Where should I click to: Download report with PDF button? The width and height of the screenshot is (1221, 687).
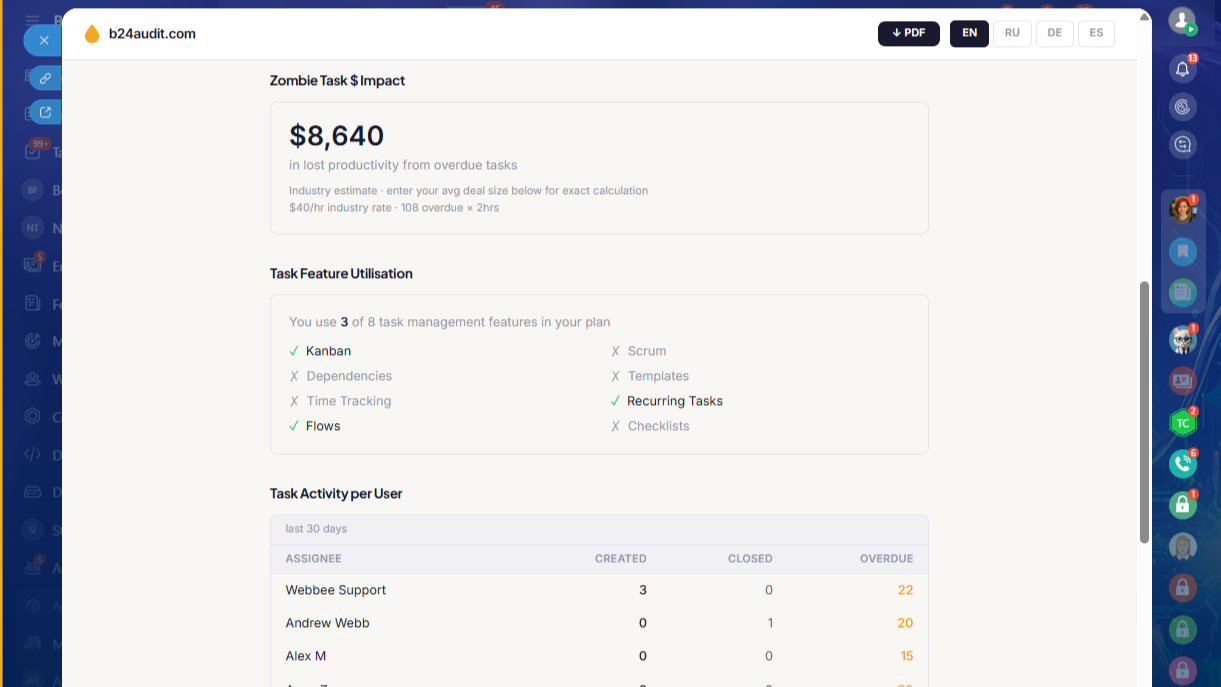909,33
